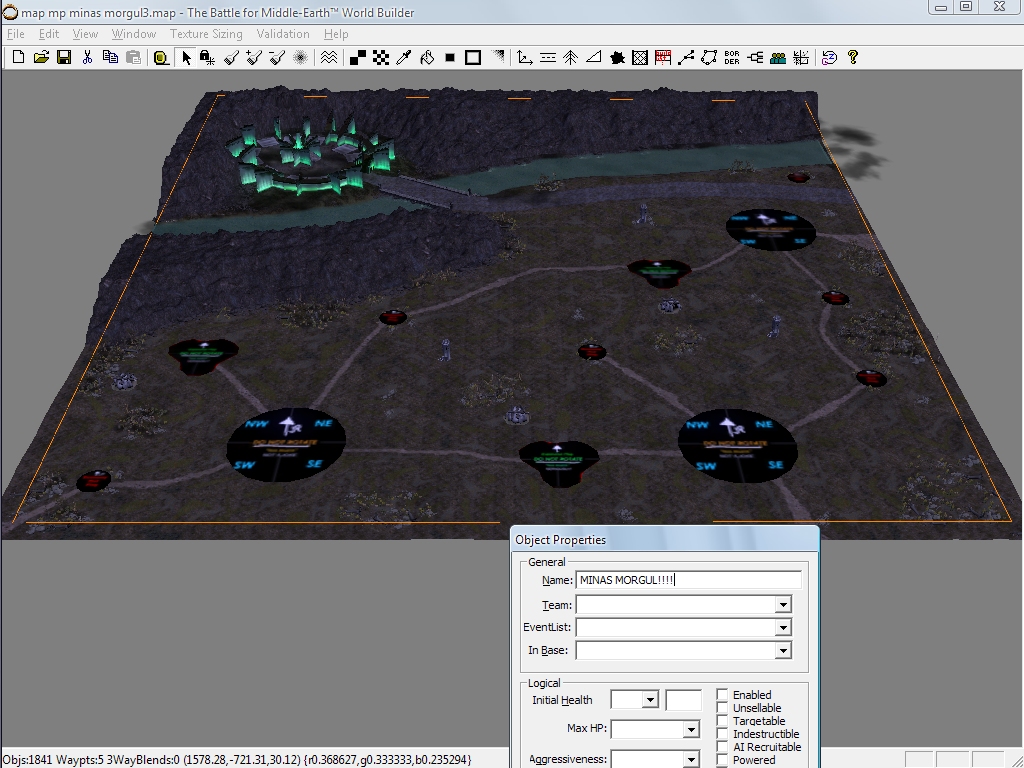Viewport: 1024px width, 768px height.
Task: Toggle the Targetable checkbox
Action: click(722, 720)
